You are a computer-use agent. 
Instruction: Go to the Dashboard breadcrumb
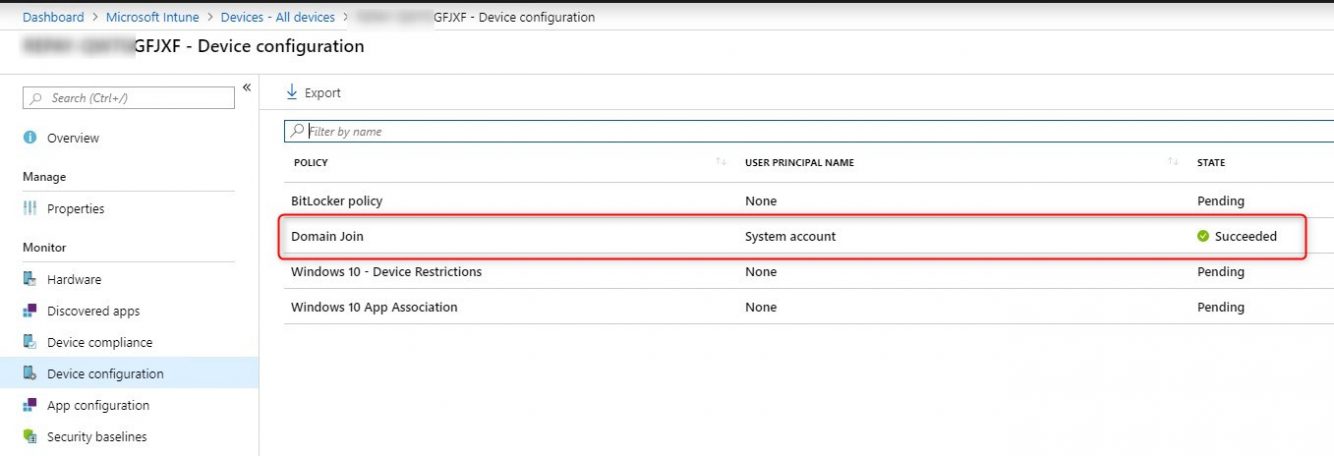(53, 17)
